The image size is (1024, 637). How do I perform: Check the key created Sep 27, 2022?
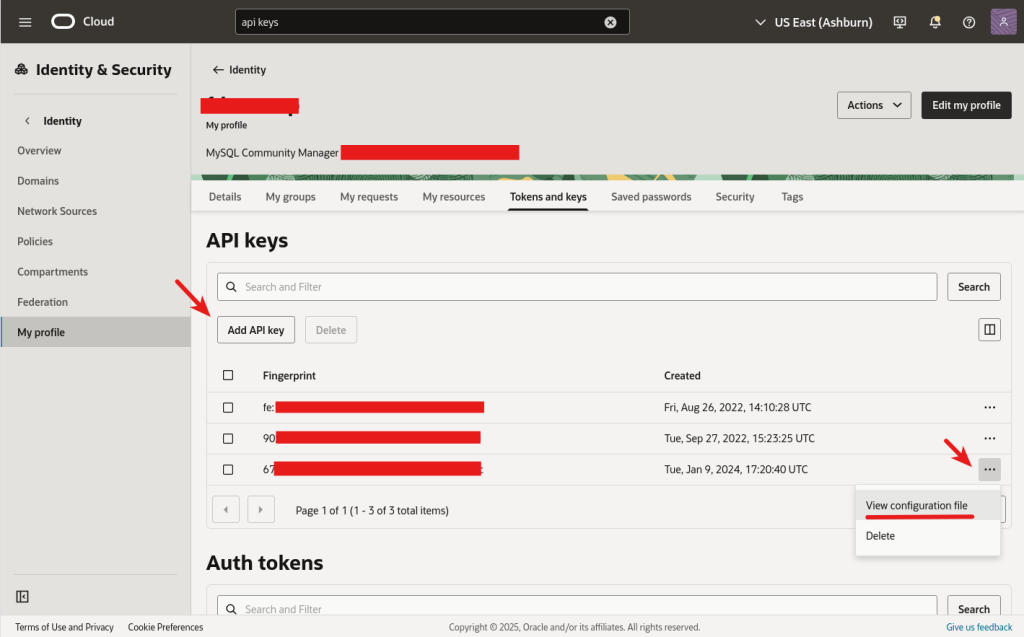pyautogui.click(x=228, y=438)
